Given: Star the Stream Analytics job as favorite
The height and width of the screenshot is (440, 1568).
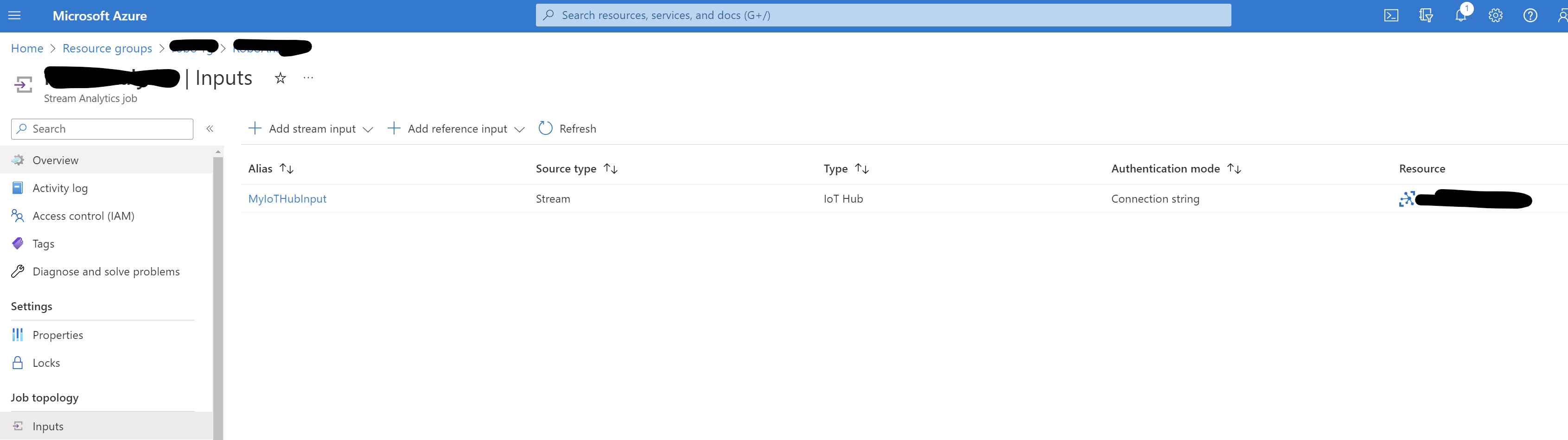Looking at the screenshot, I should pyautogui.click(x=280, y=78).
